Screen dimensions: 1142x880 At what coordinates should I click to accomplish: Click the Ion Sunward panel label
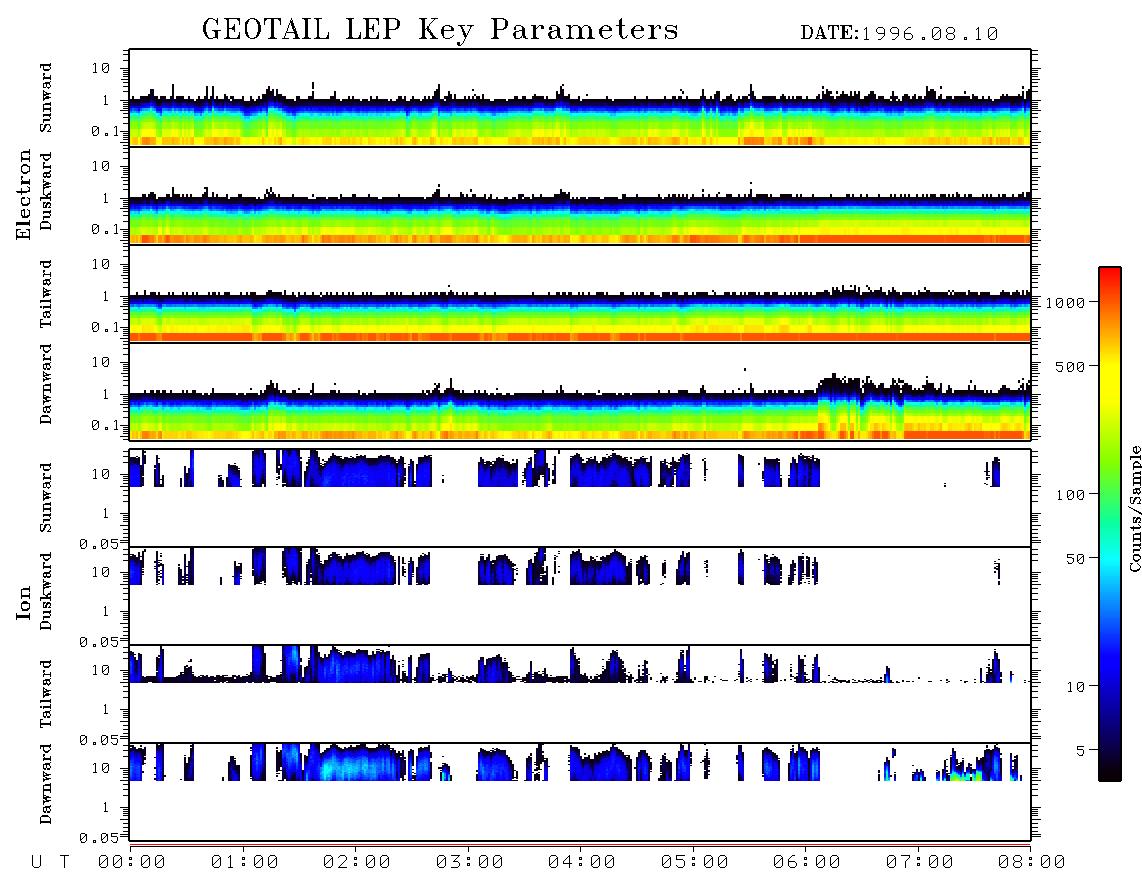(x=46, y=498)
